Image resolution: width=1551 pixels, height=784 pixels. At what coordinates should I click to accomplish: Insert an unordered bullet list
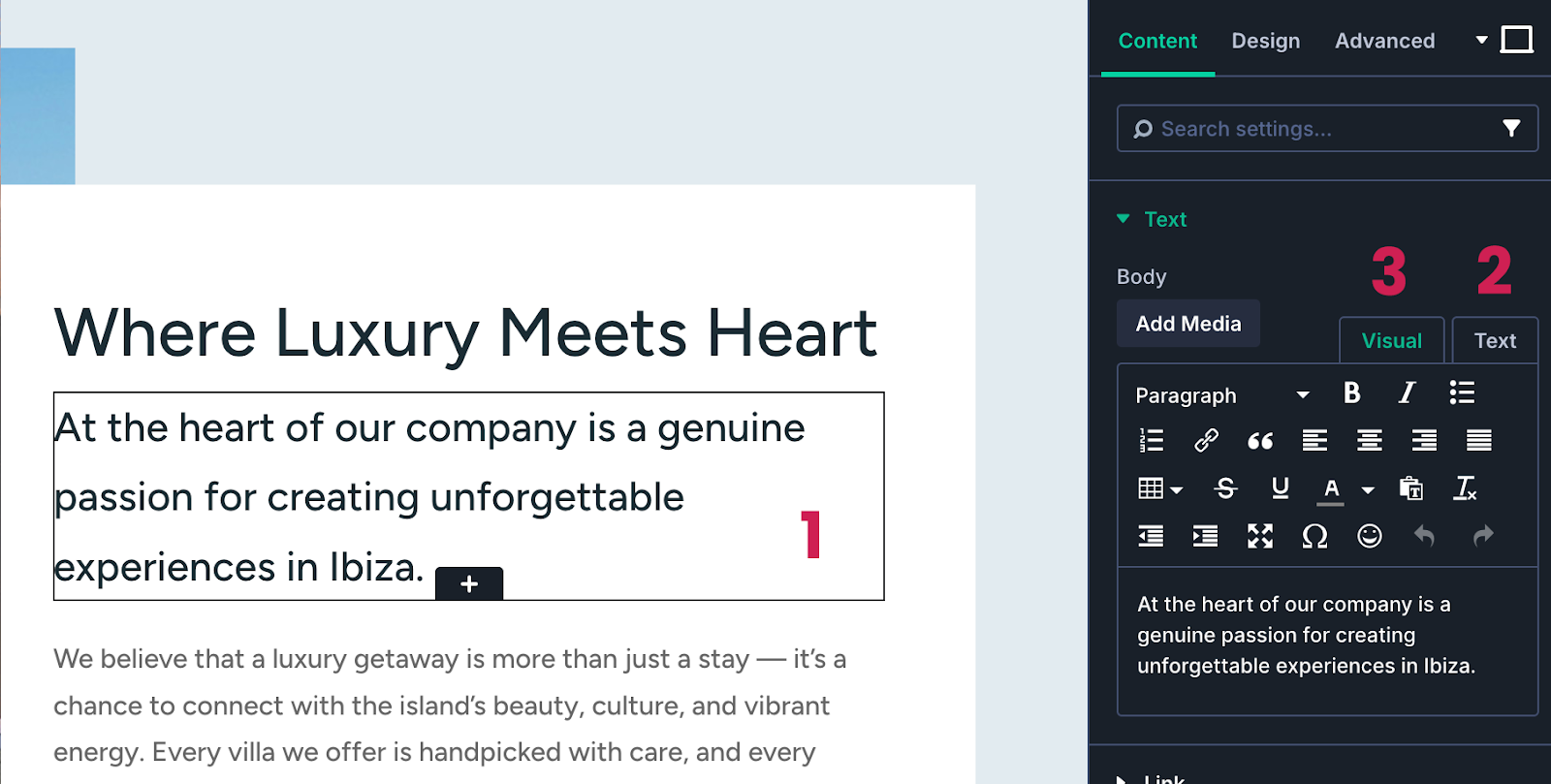coord(1462,393)
